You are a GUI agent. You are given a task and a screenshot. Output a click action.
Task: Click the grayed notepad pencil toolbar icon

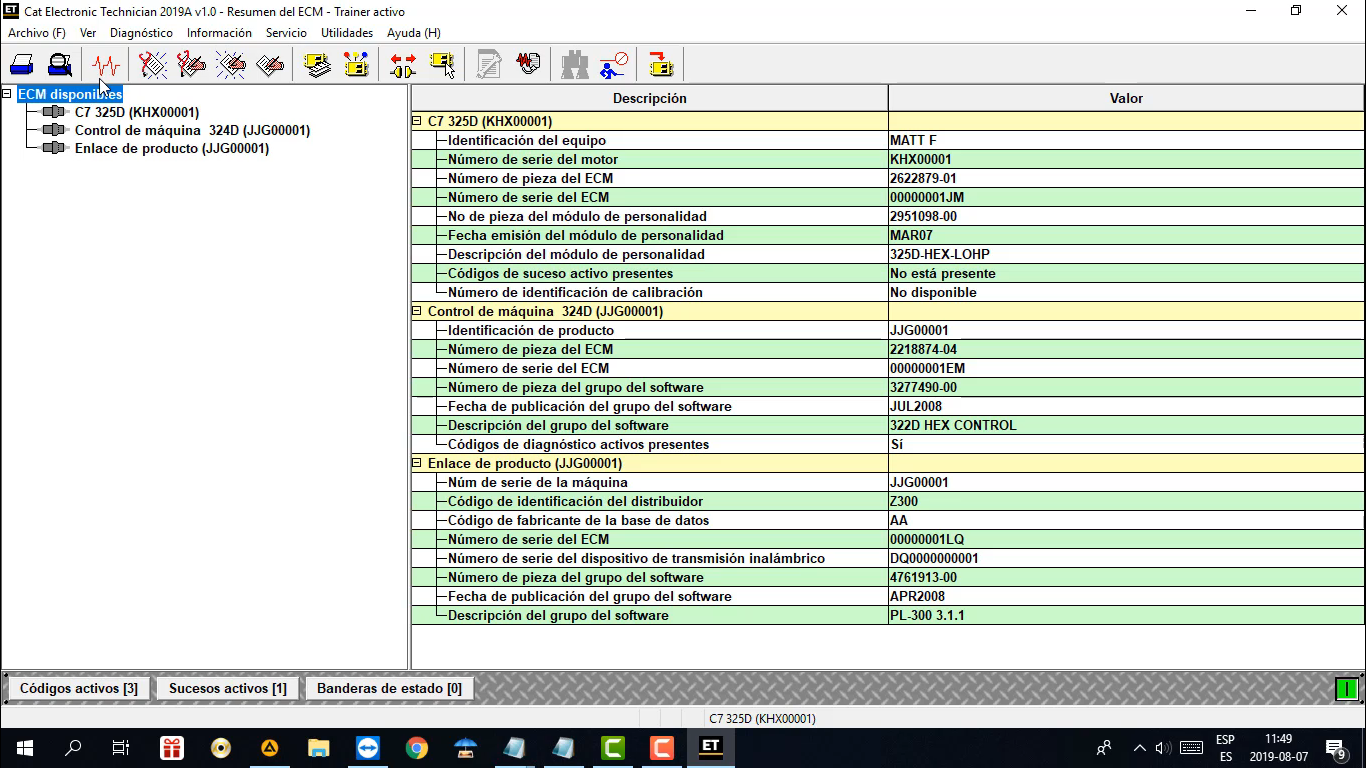pos(489,65)
